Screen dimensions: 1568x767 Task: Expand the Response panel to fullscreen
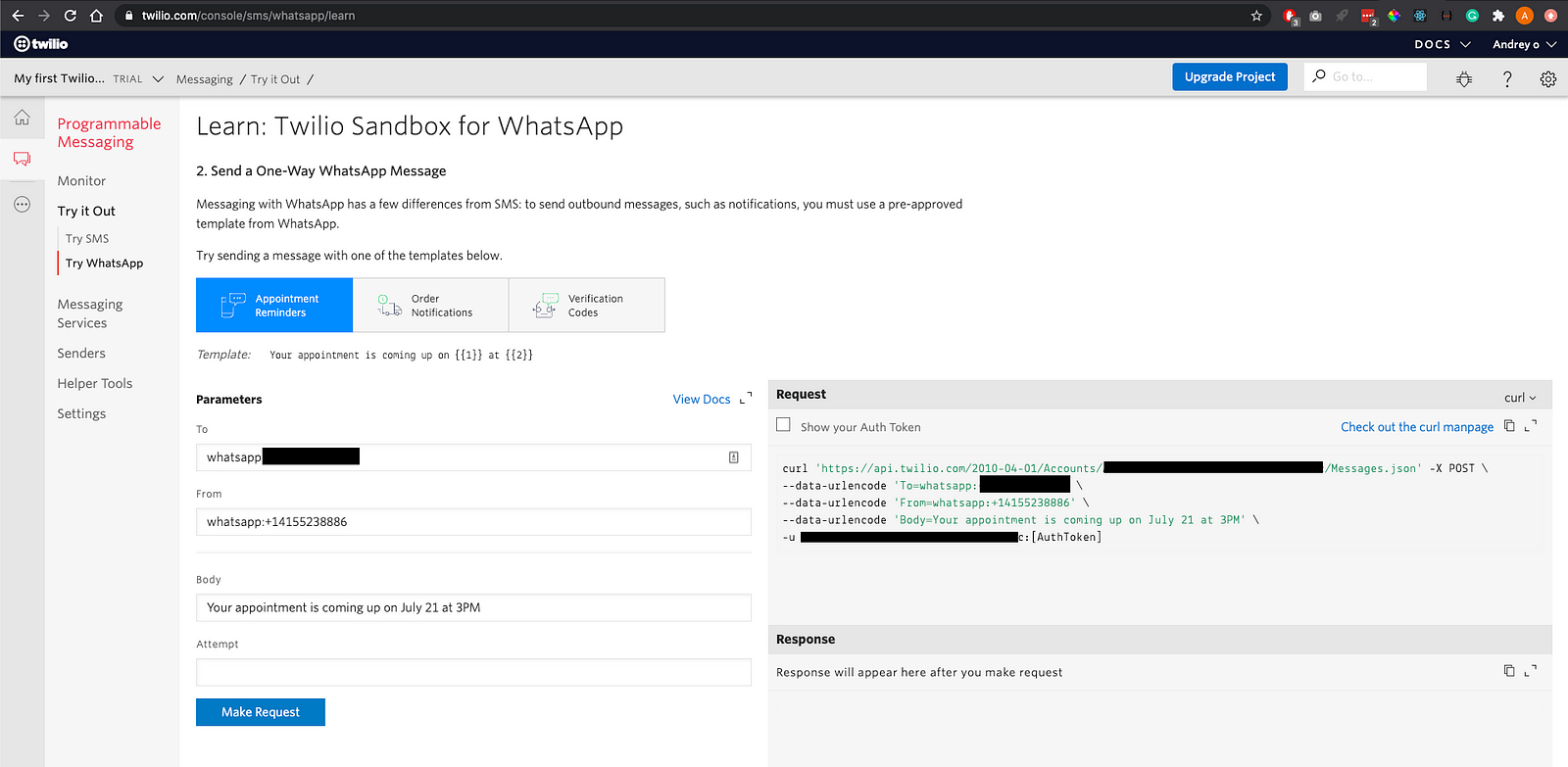[x=1531, y=671]
